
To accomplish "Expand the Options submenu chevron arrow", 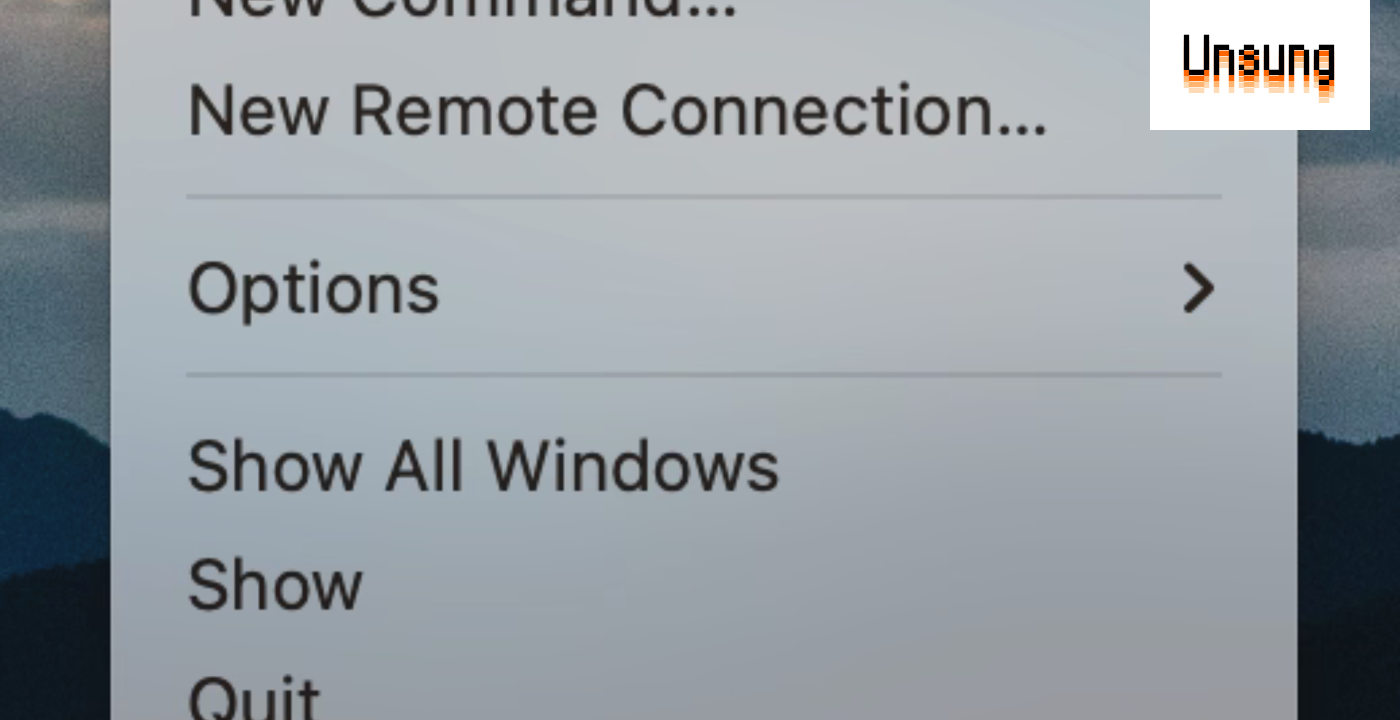I will pos(1198,288).
